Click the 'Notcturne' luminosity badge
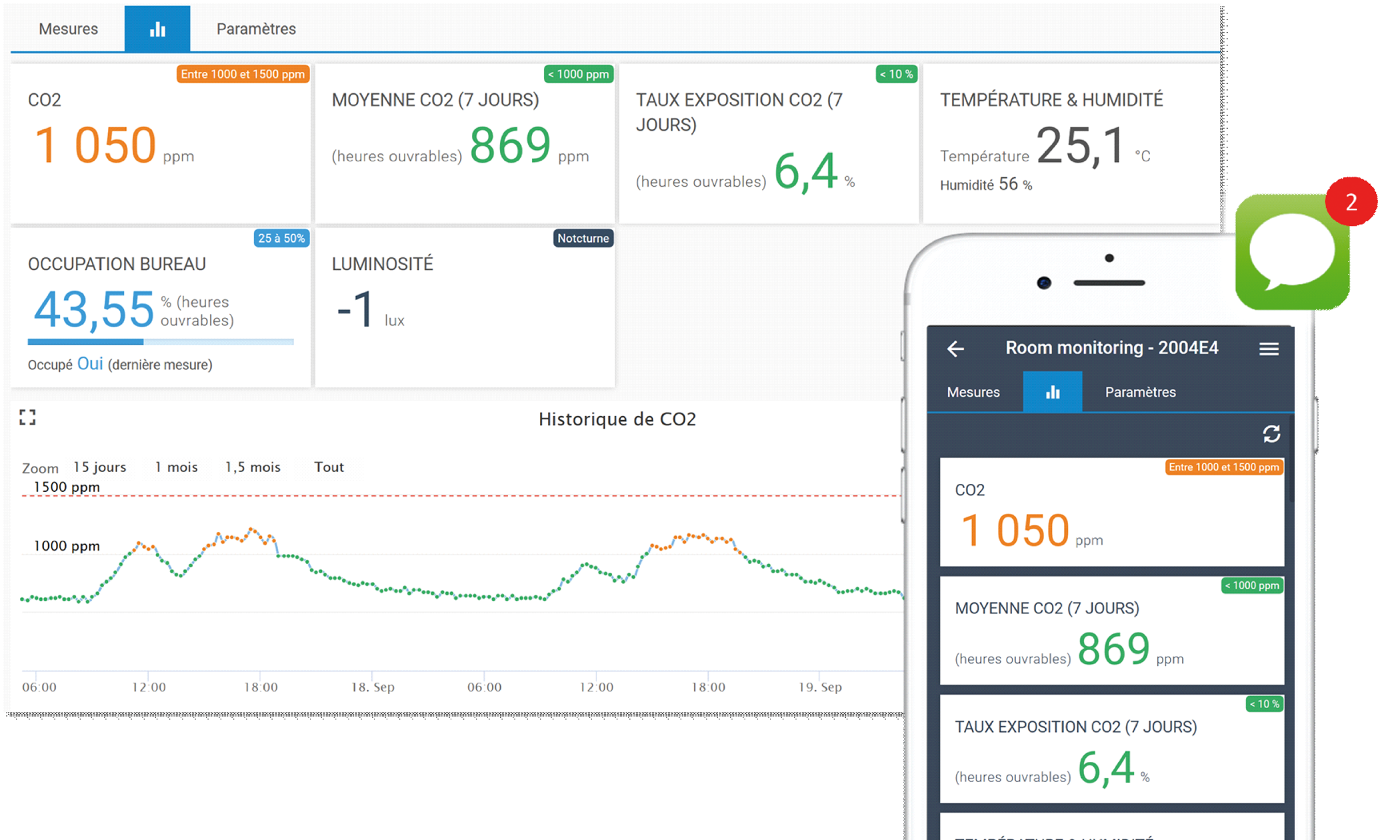Viewport: 1400px width, 840px height. (583, 238)
